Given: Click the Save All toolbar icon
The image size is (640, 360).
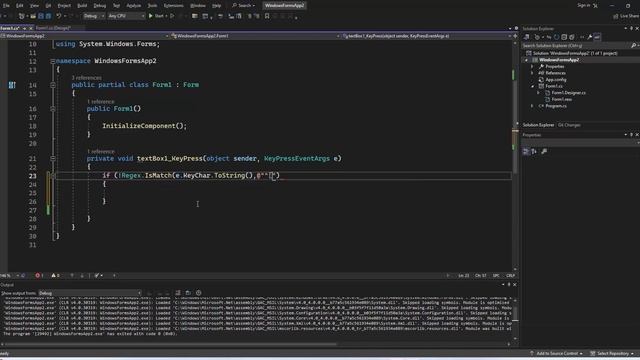Looking at the screenshot, I should (48, 16).
